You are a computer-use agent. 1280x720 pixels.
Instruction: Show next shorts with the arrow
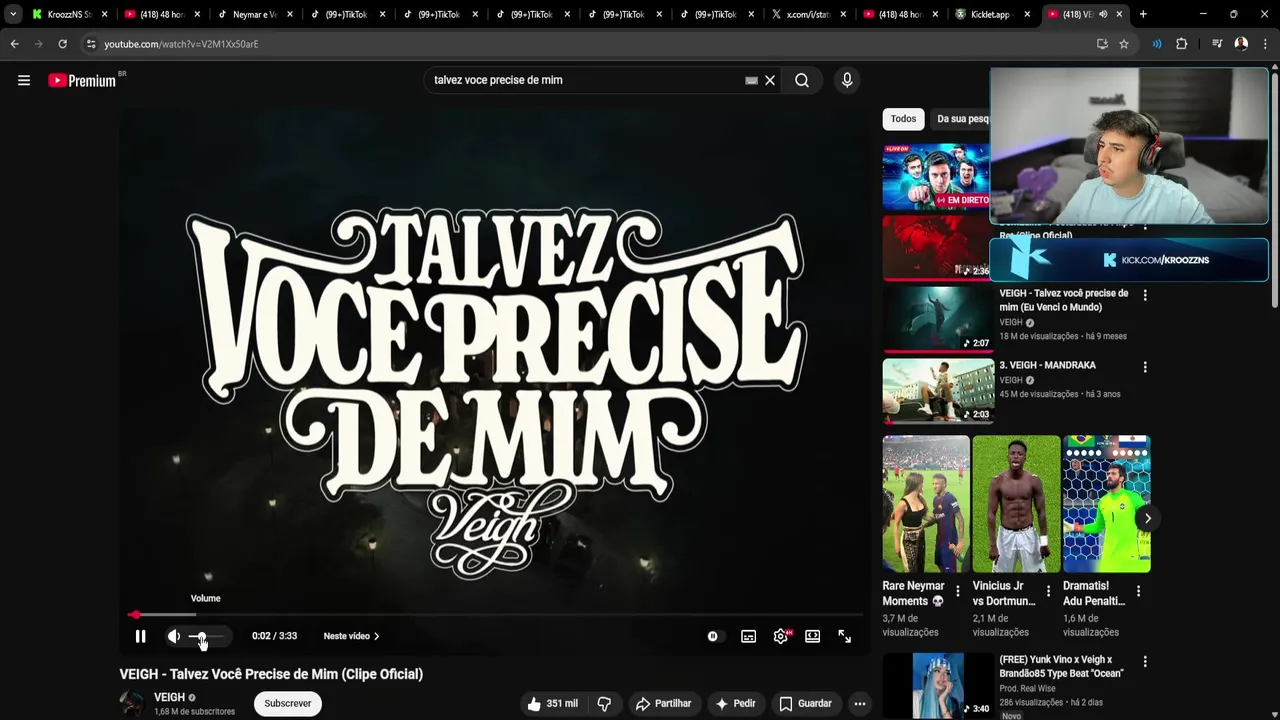[1147, 518]
